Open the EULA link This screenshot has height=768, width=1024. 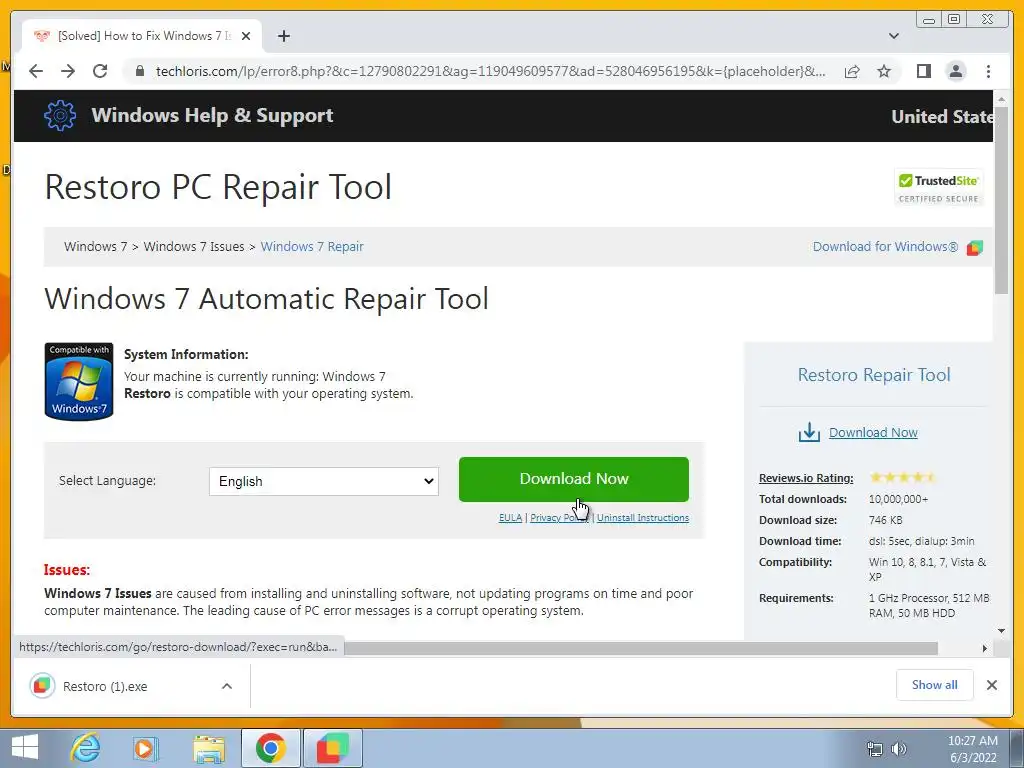point(510,517)
